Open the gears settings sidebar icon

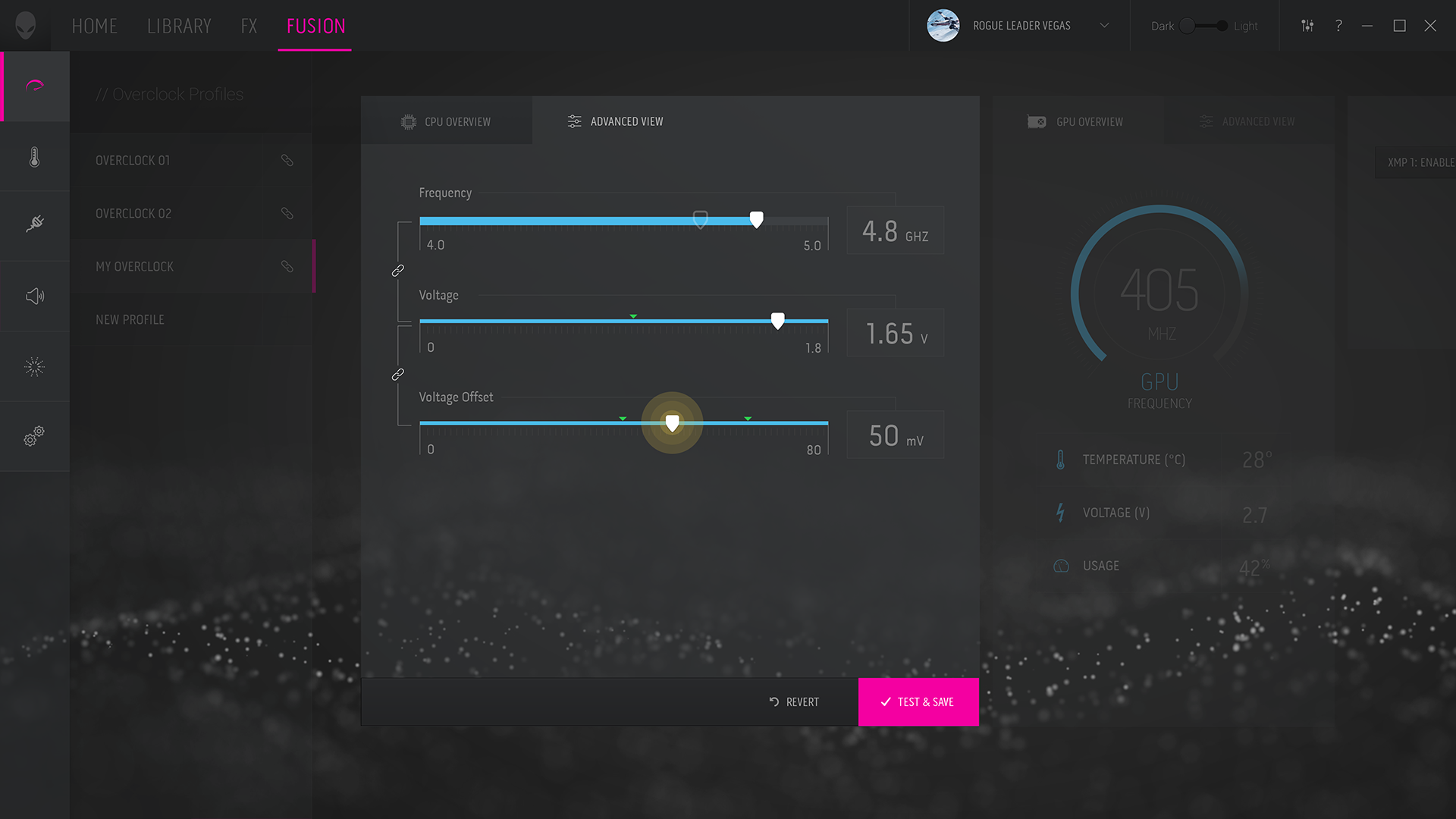35,436
